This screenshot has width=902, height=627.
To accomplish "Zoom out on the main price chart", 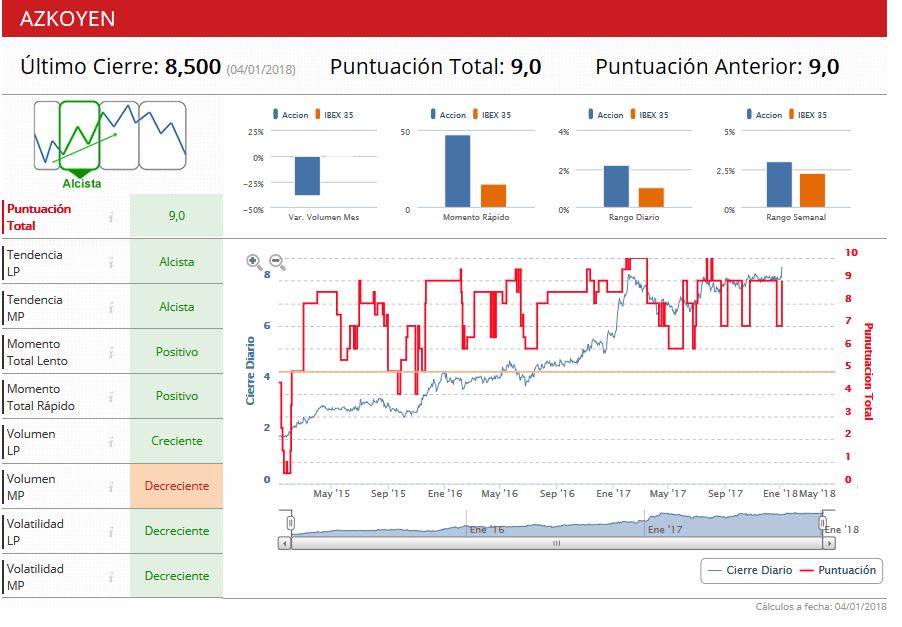I will point(277,262).
